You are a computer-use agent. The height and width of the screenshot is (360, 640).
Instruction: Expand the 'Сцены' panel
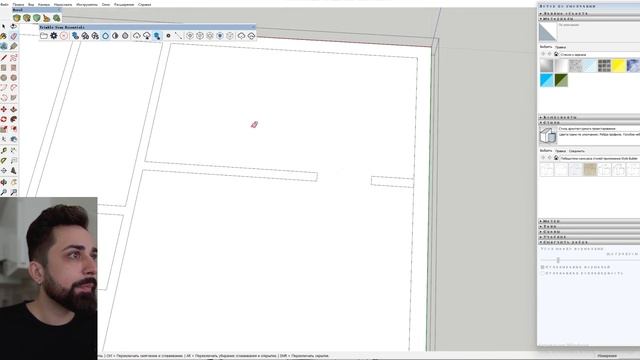tap(588, 231)
